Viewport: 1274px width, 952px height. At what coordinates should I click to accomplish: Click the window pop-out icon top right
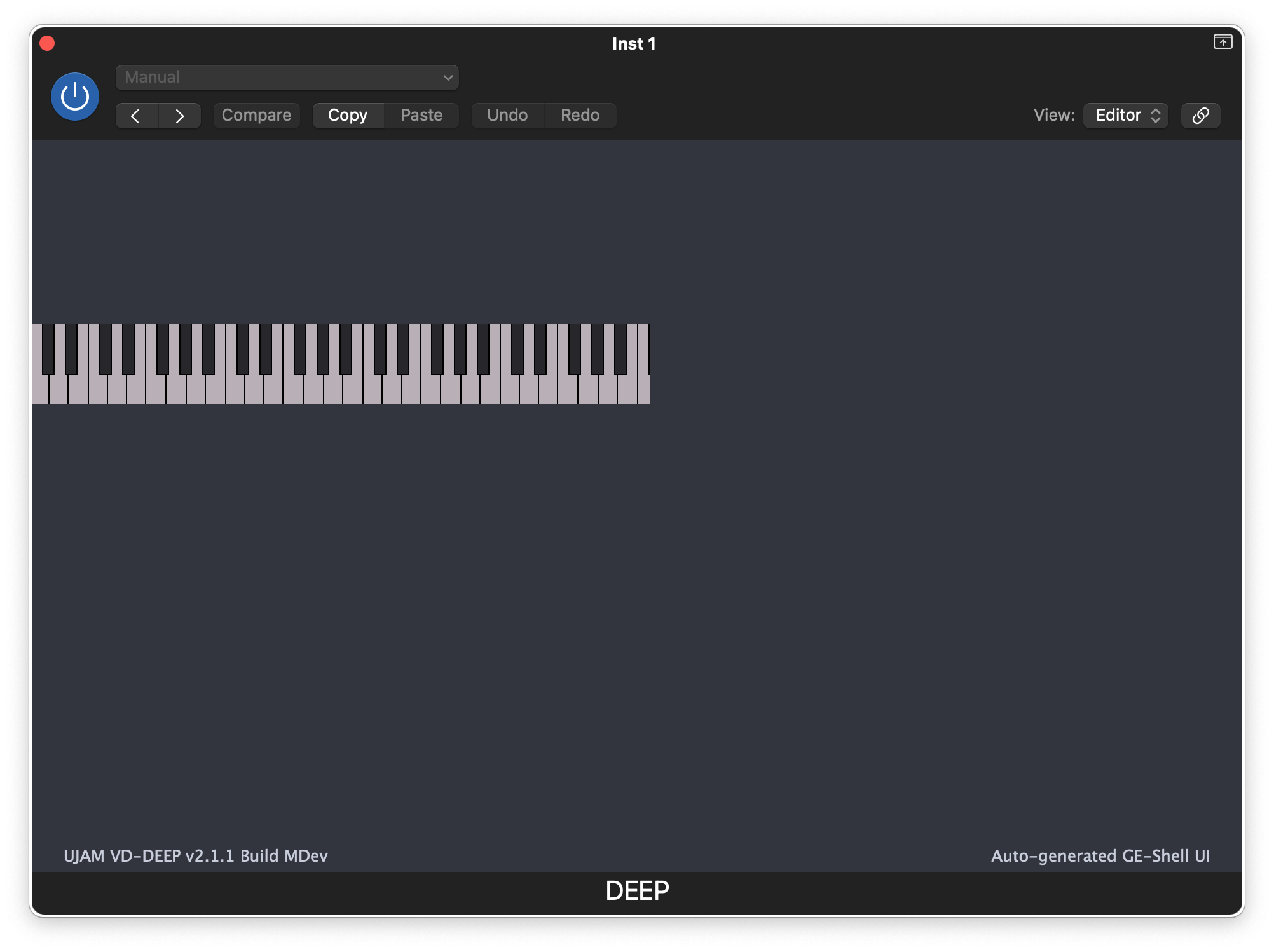[x=1223, y=42]
